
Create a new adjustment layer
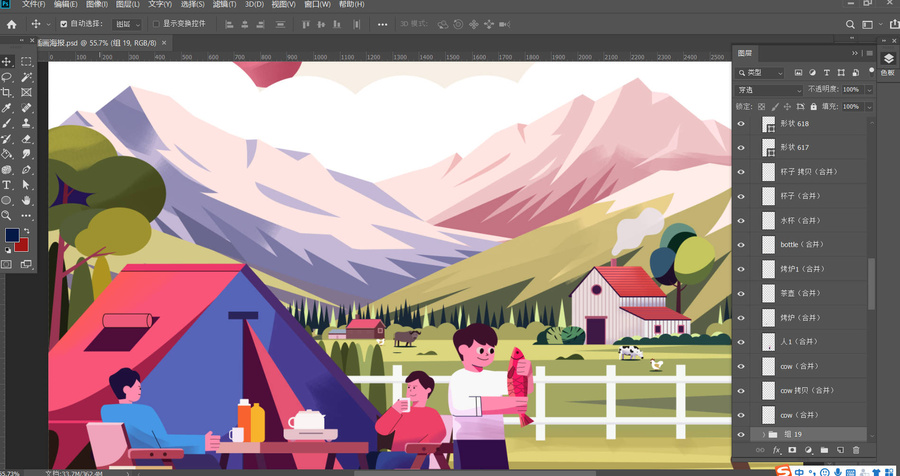tap(809, 450)
